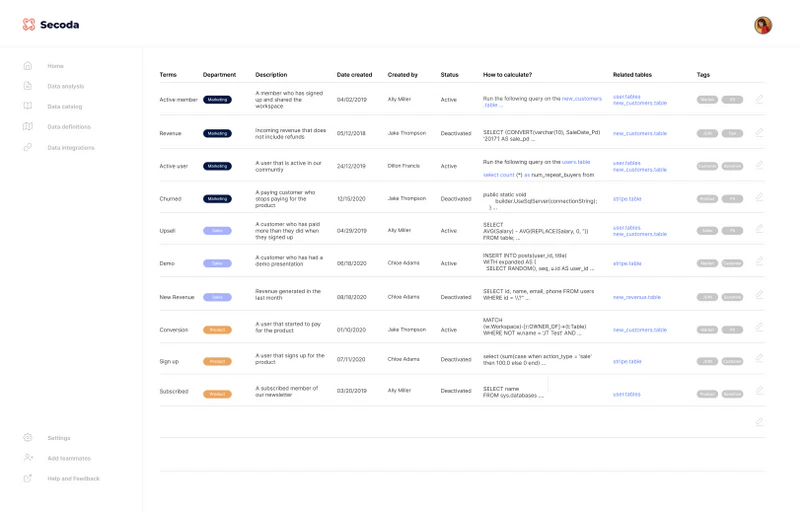This screenshot has width=800, height=513.
Task: Edit the Demo row with pencil icon
Action: coord(759,262)
